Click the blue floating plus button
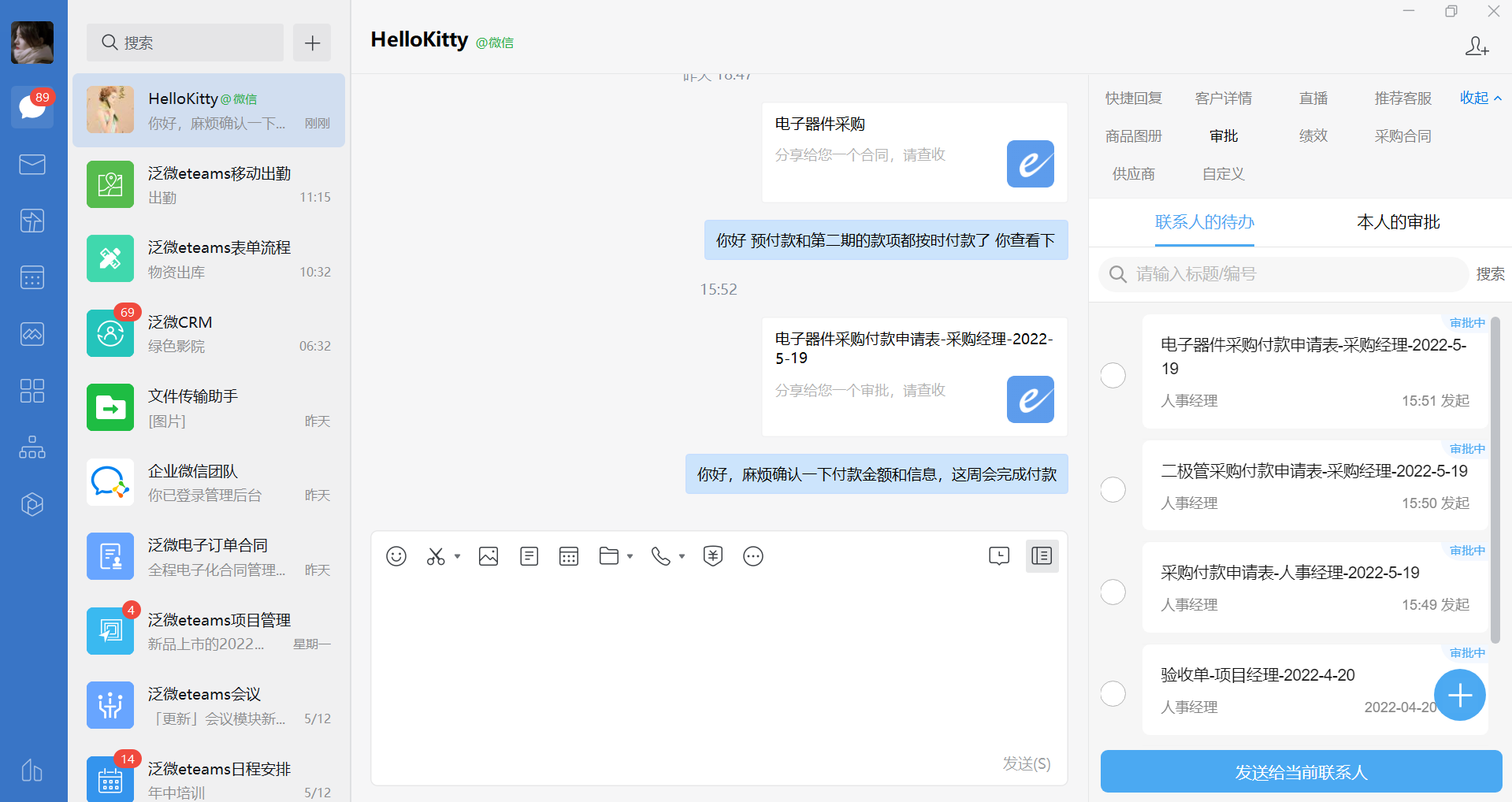The image size is (1512, 802). 1460,695
